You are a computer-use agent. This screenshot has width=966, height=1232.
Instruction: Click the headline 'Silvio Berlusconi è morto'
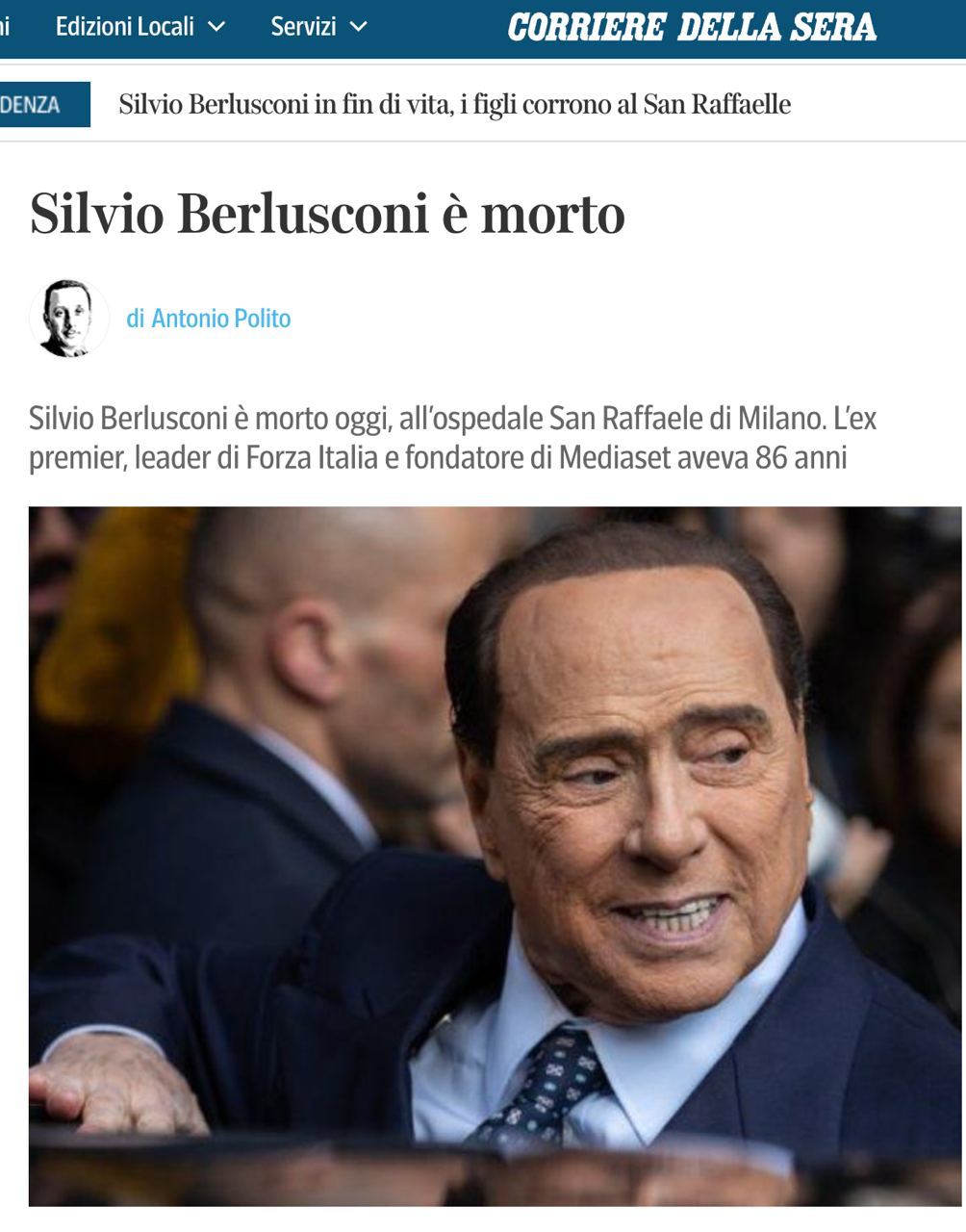click(x=327, y=214)
